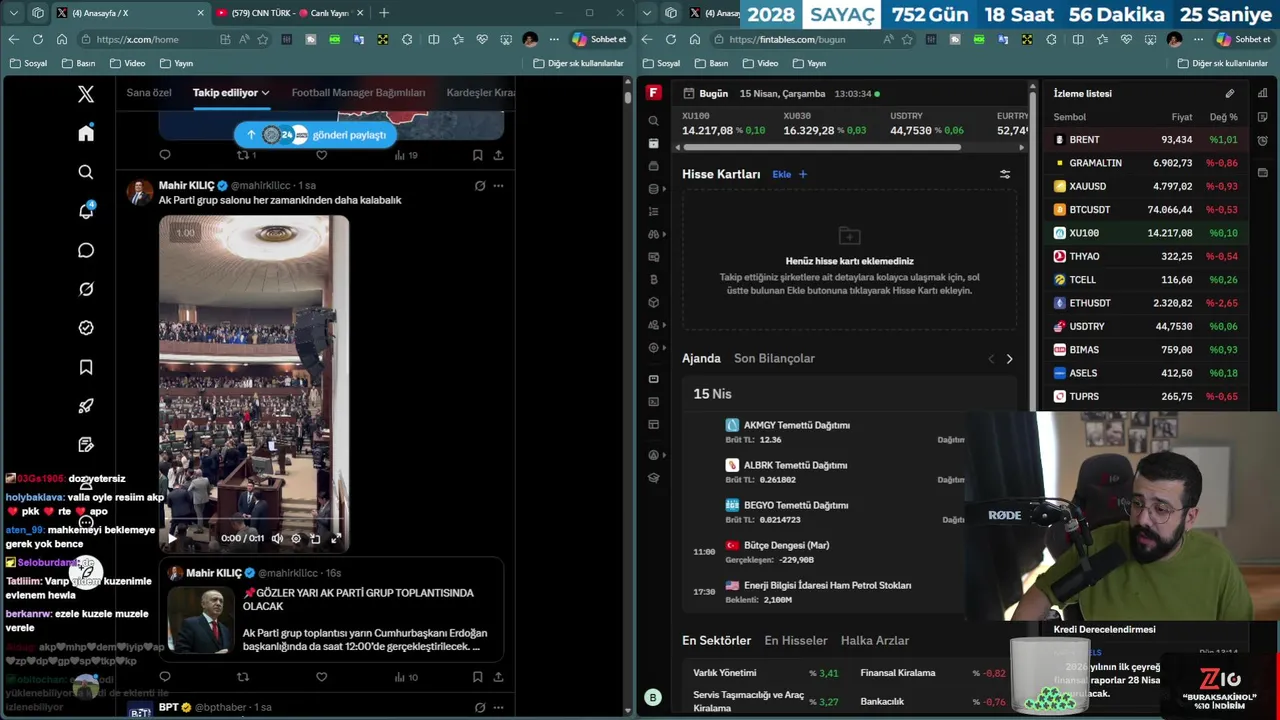Open X notifications bell

click(x=86, y=211)
